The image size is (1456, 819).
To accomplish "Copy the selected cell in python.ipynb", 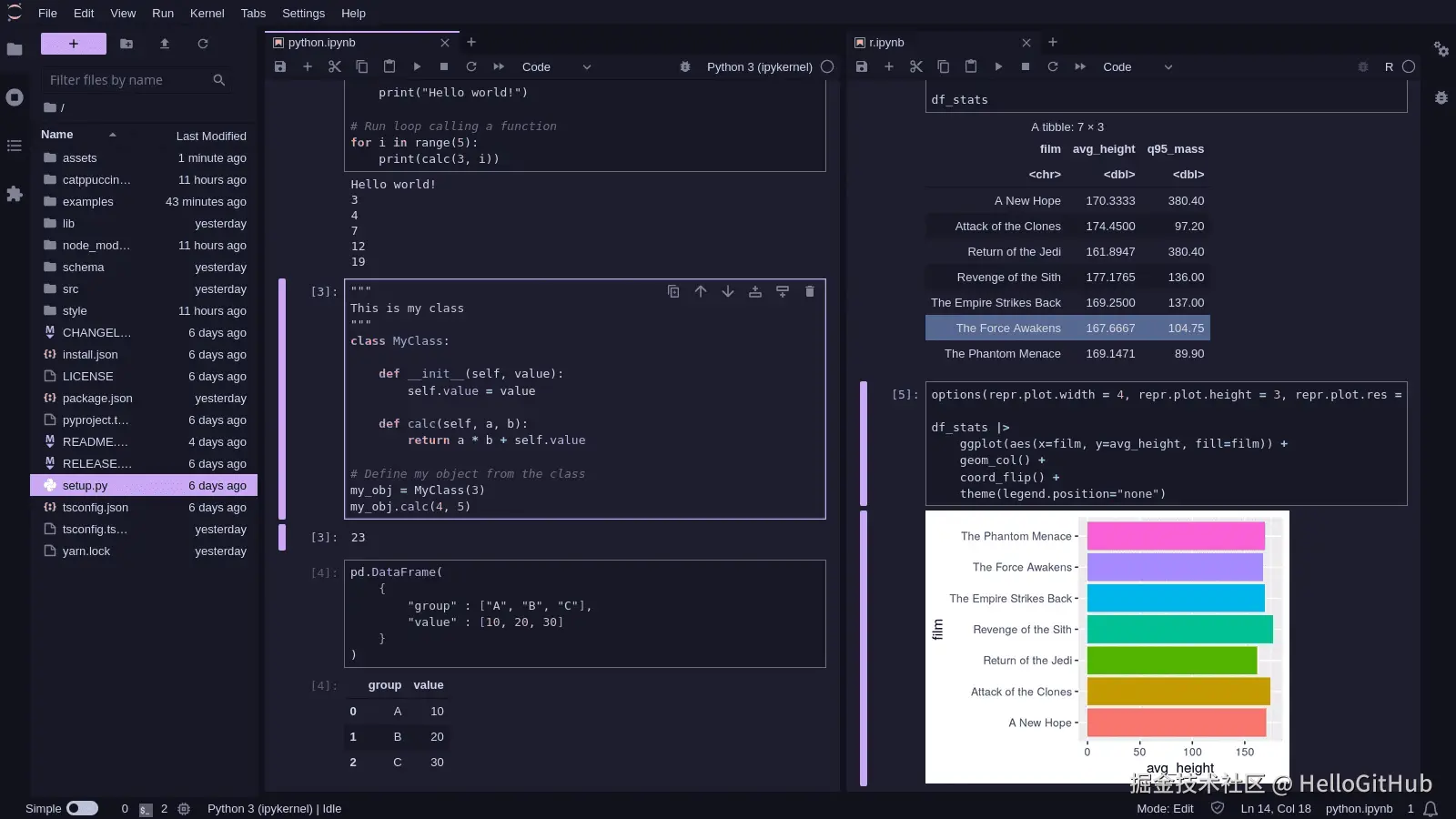I will (362, 66).
